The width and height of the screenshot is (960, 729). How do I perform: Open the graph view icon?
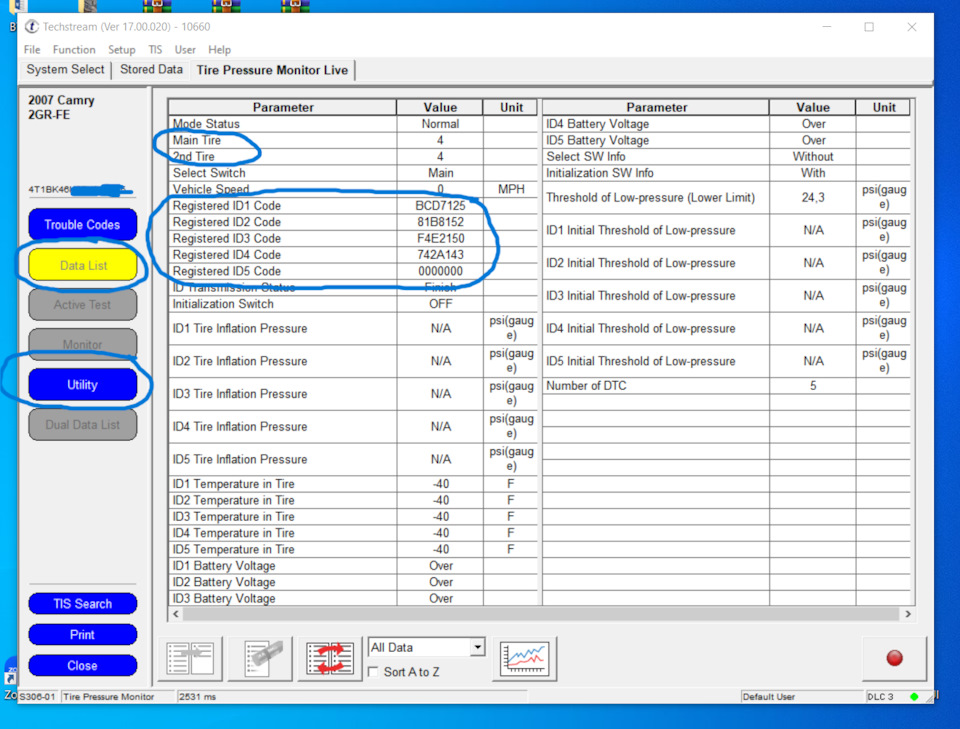525,659
